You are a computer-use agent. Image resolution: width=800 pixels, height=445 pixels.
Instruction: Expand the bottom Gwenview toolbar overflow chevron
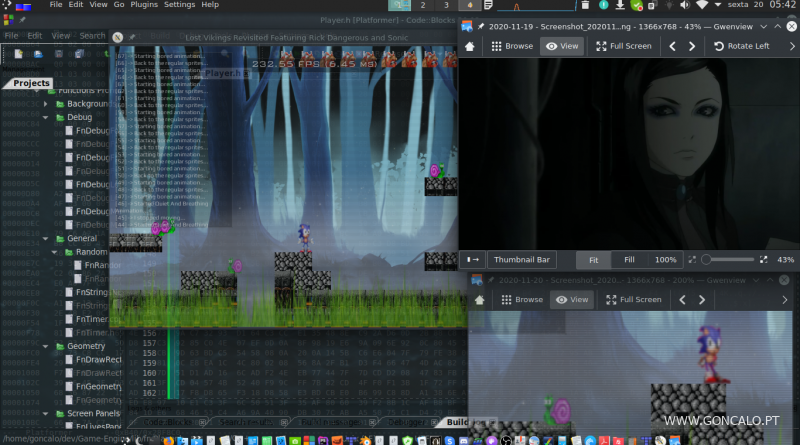pyautogui.click(x=785, y=300)
